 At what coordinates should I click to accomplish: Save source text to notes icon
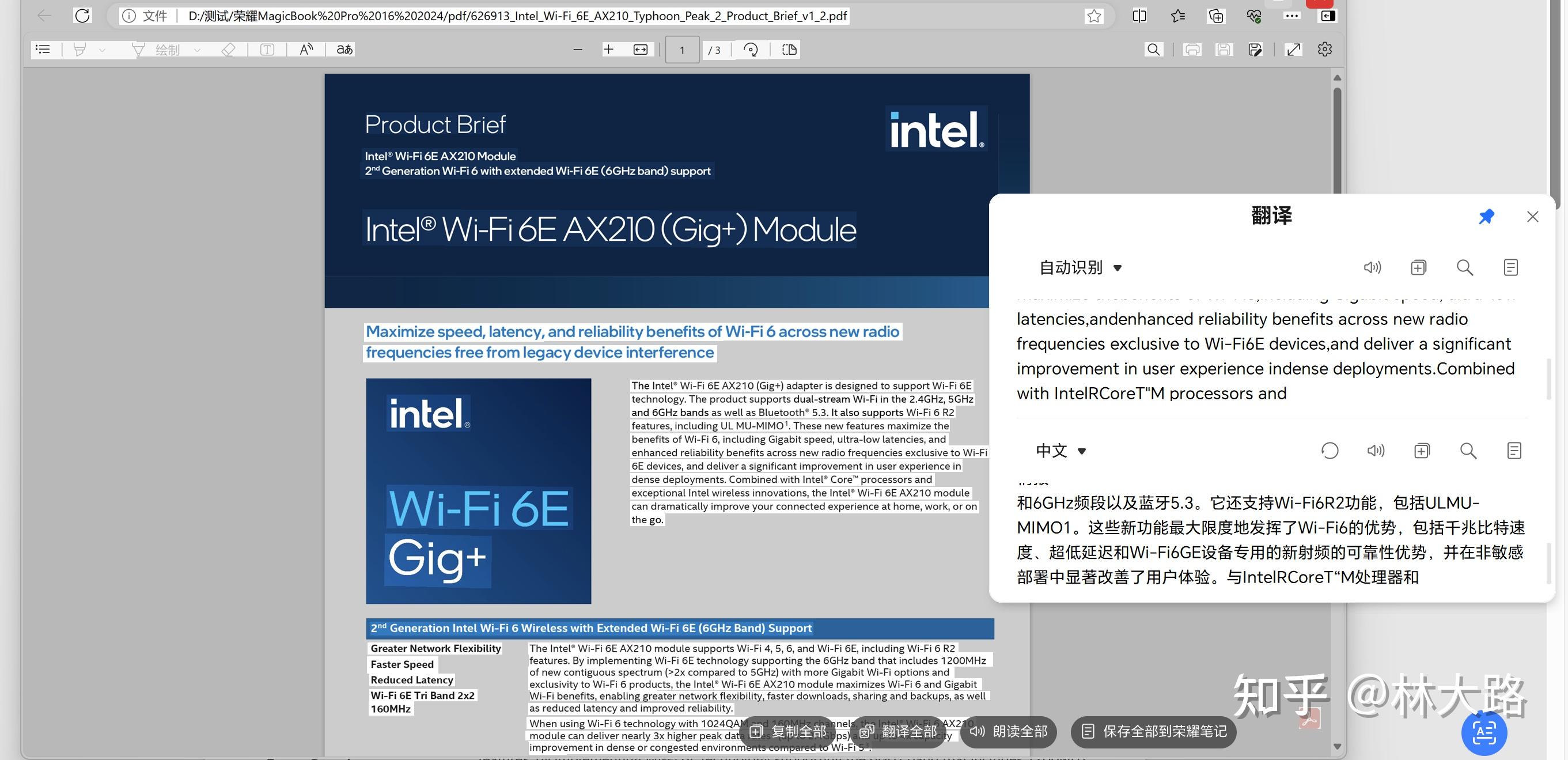point(1511,267)
